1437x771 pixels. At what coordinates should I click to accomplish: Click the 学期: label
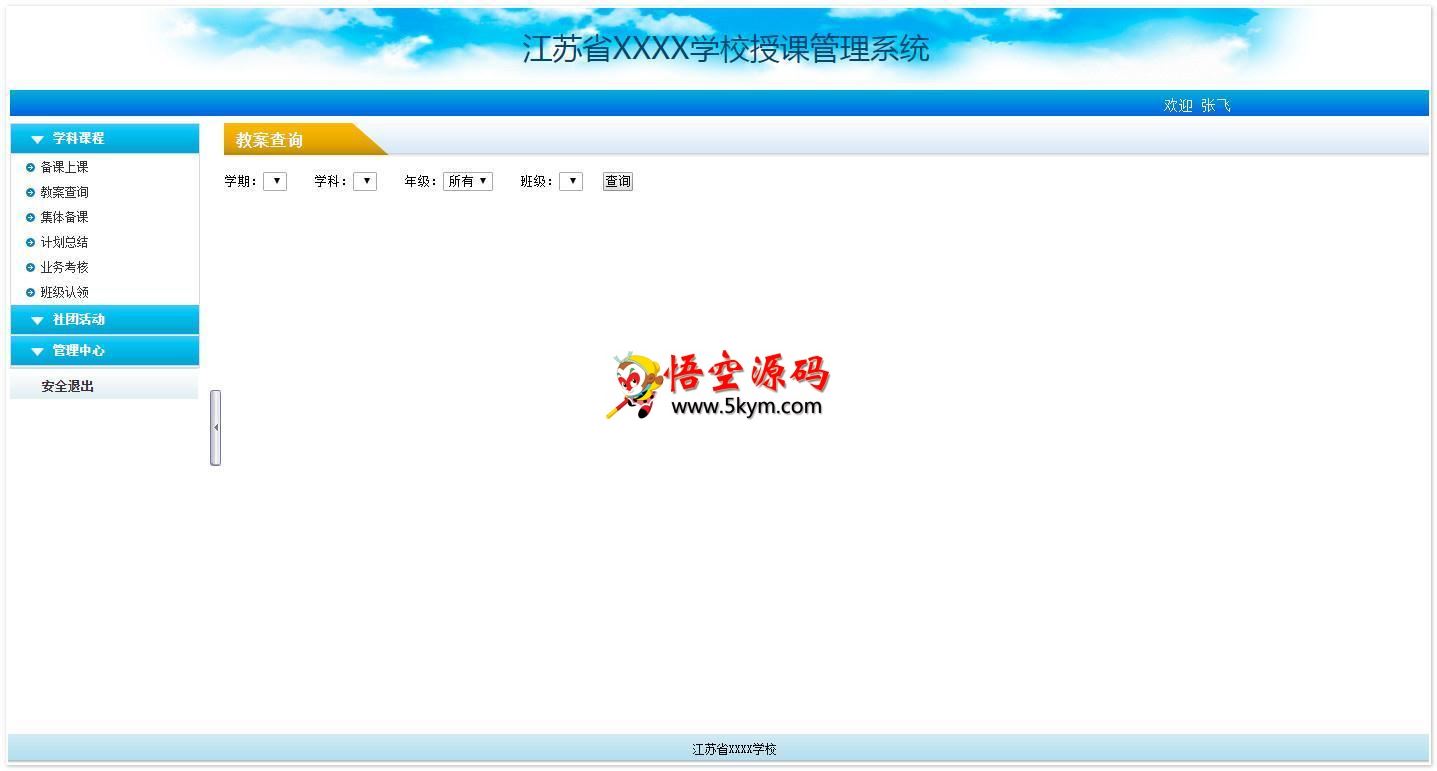241,181
